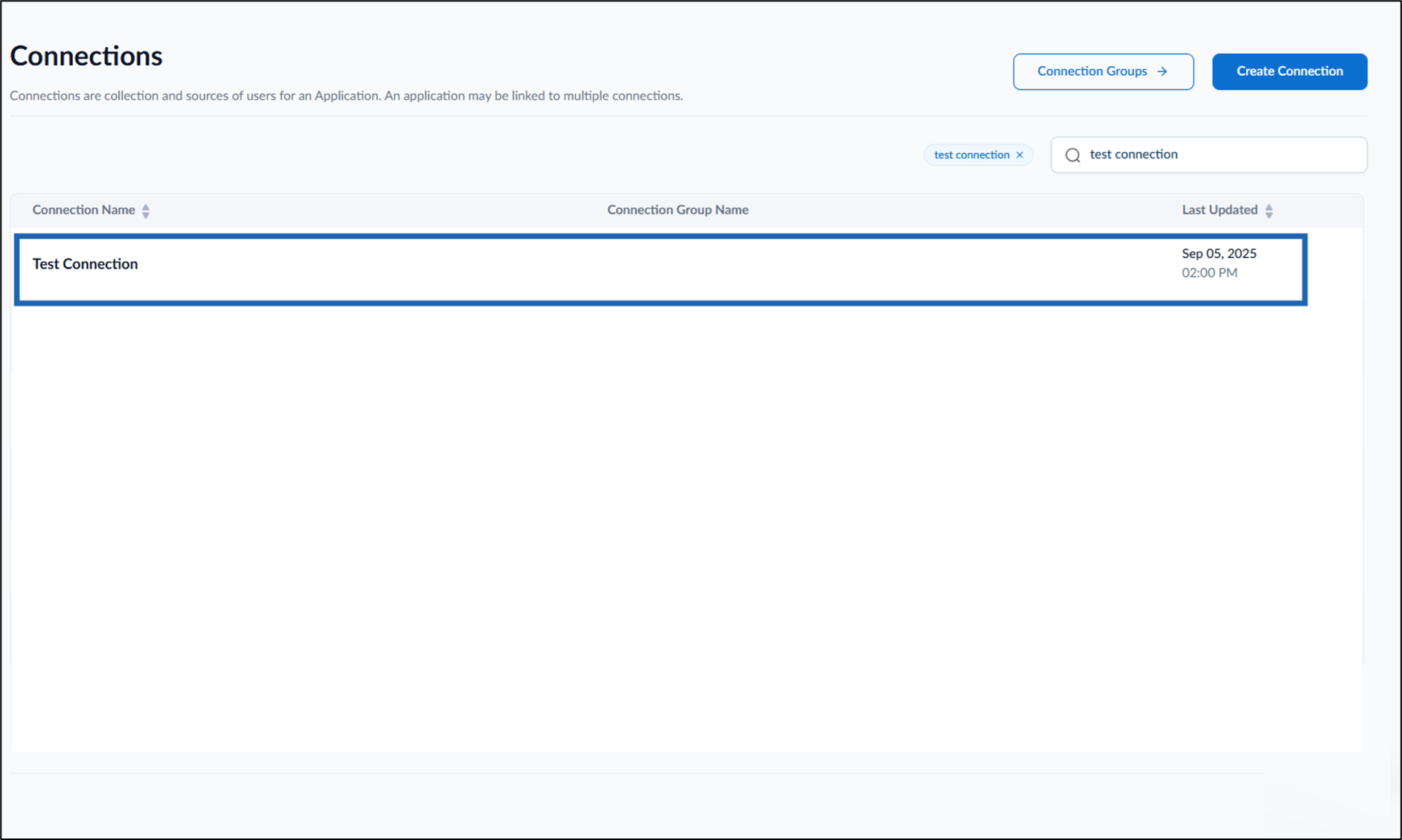
Task: Click the Connection Group Name column header
Action: coord(677,210)
